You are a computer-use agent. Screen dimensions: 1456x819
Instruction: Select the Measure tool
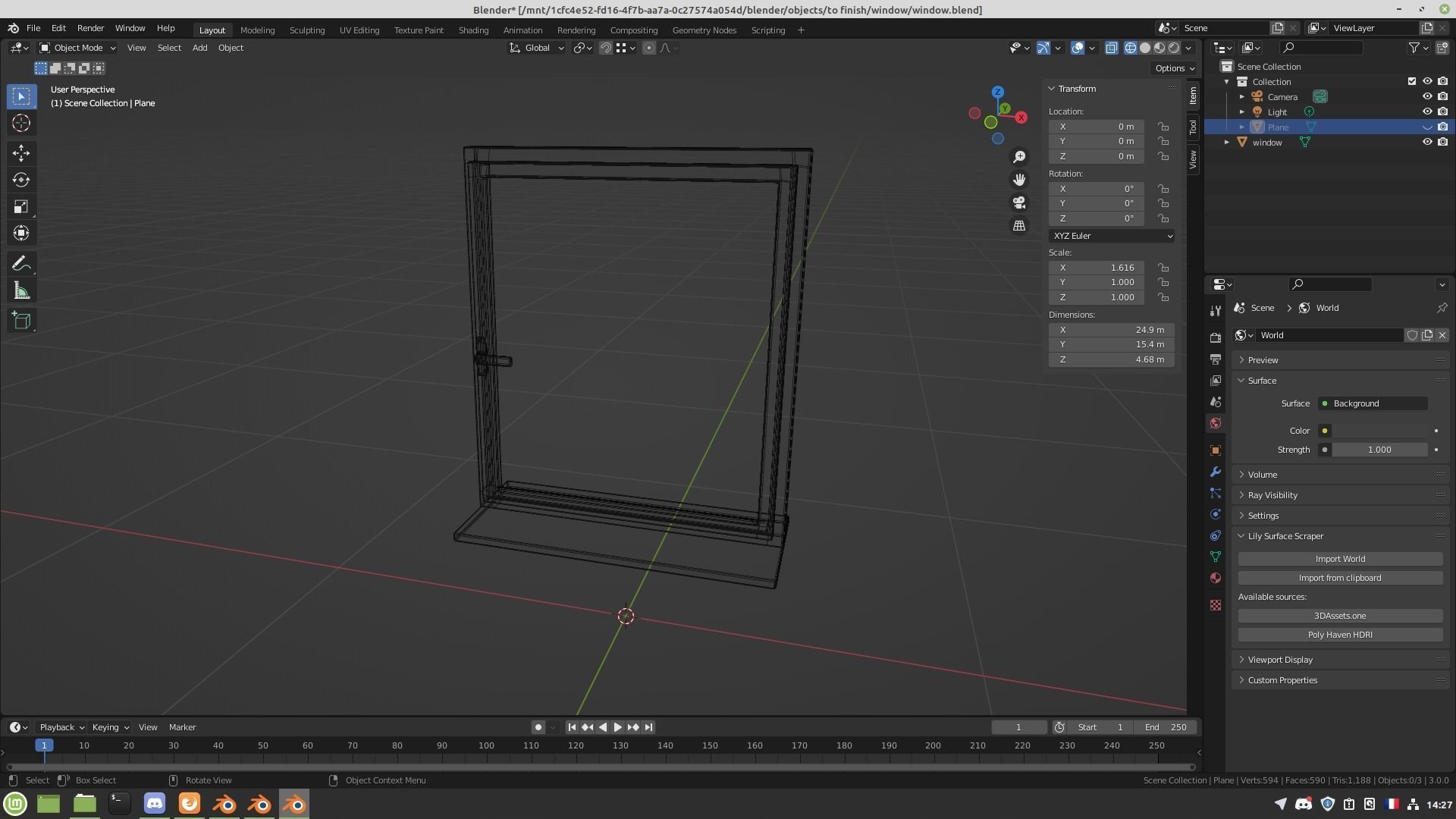tap(21, 291)
